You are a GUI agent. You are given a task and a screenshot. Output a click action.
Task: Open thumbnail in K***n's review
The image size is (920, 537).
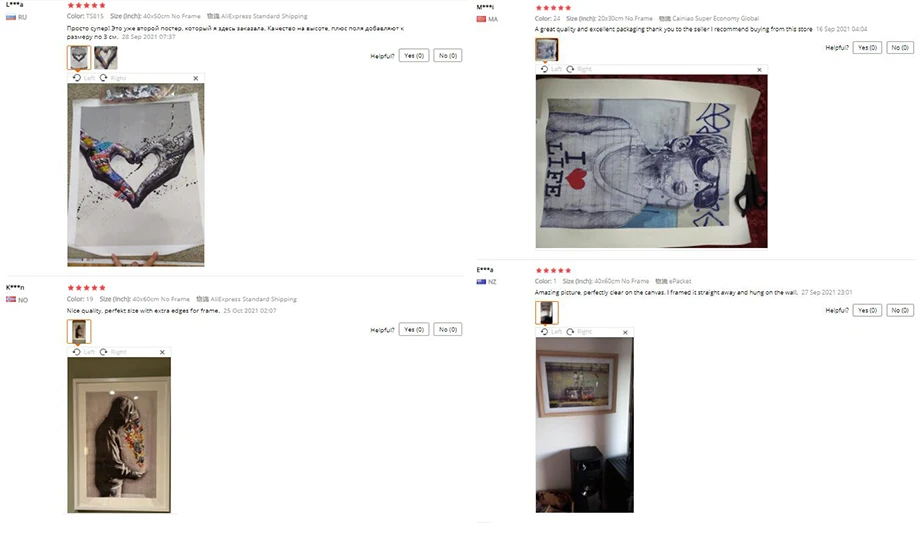point(79,332)
